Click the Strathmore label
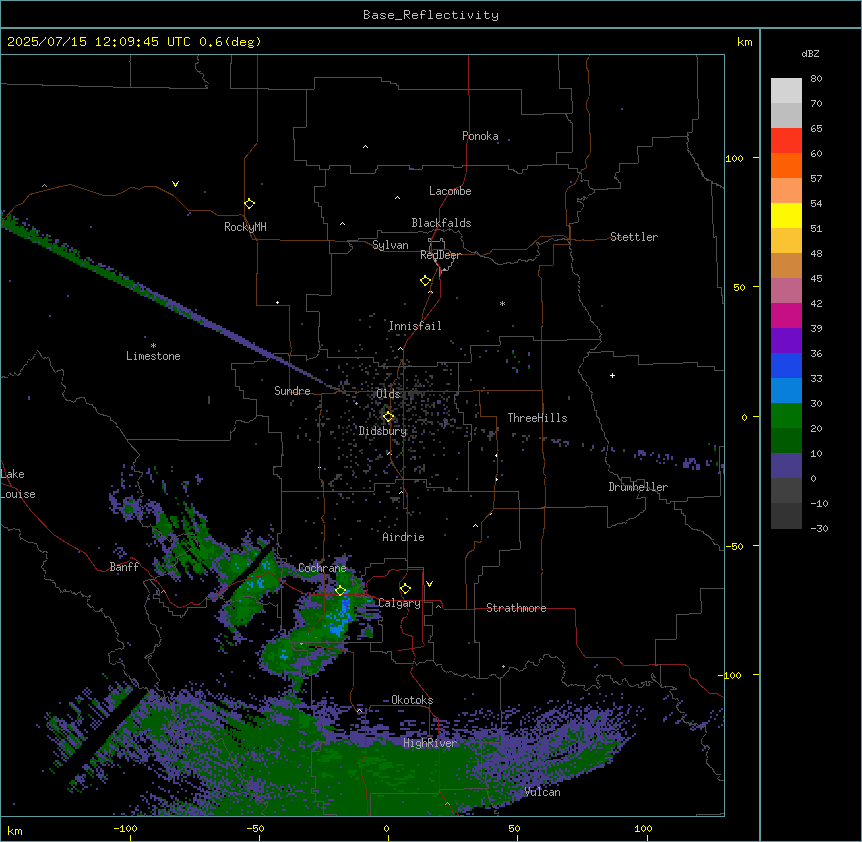Screen dimensions: 862x842 click(x=516, y=608)
